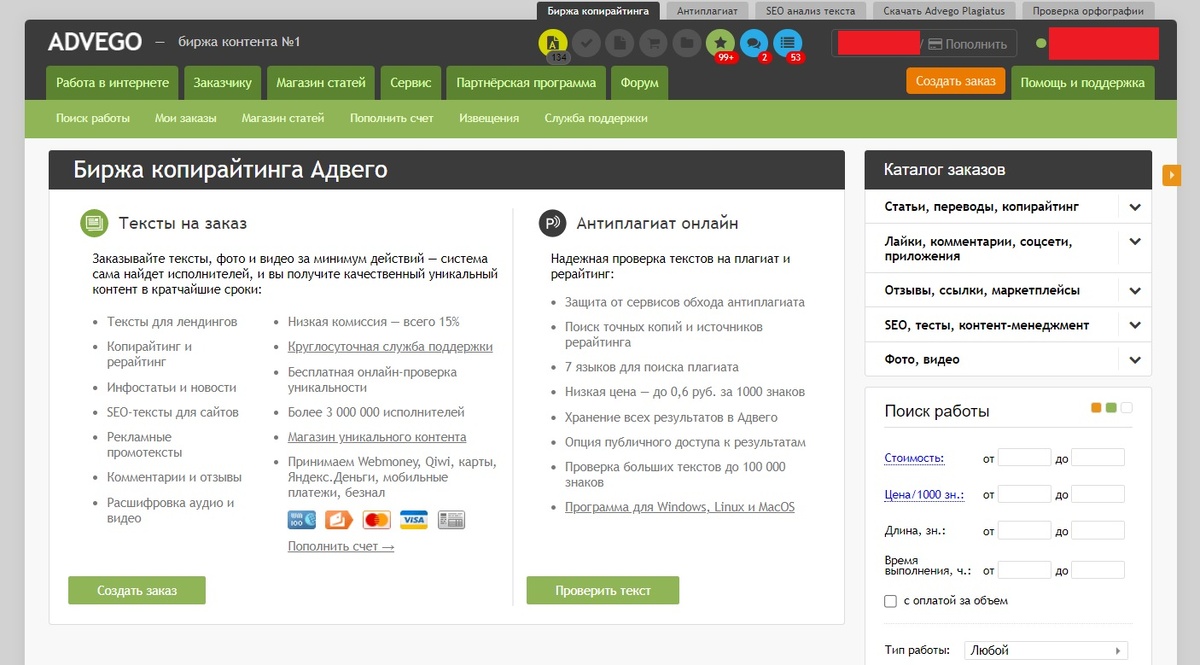Toggle the с оплатой за объем checkbox
Viewport: 1200px width, 665px height.
[891, 601]
